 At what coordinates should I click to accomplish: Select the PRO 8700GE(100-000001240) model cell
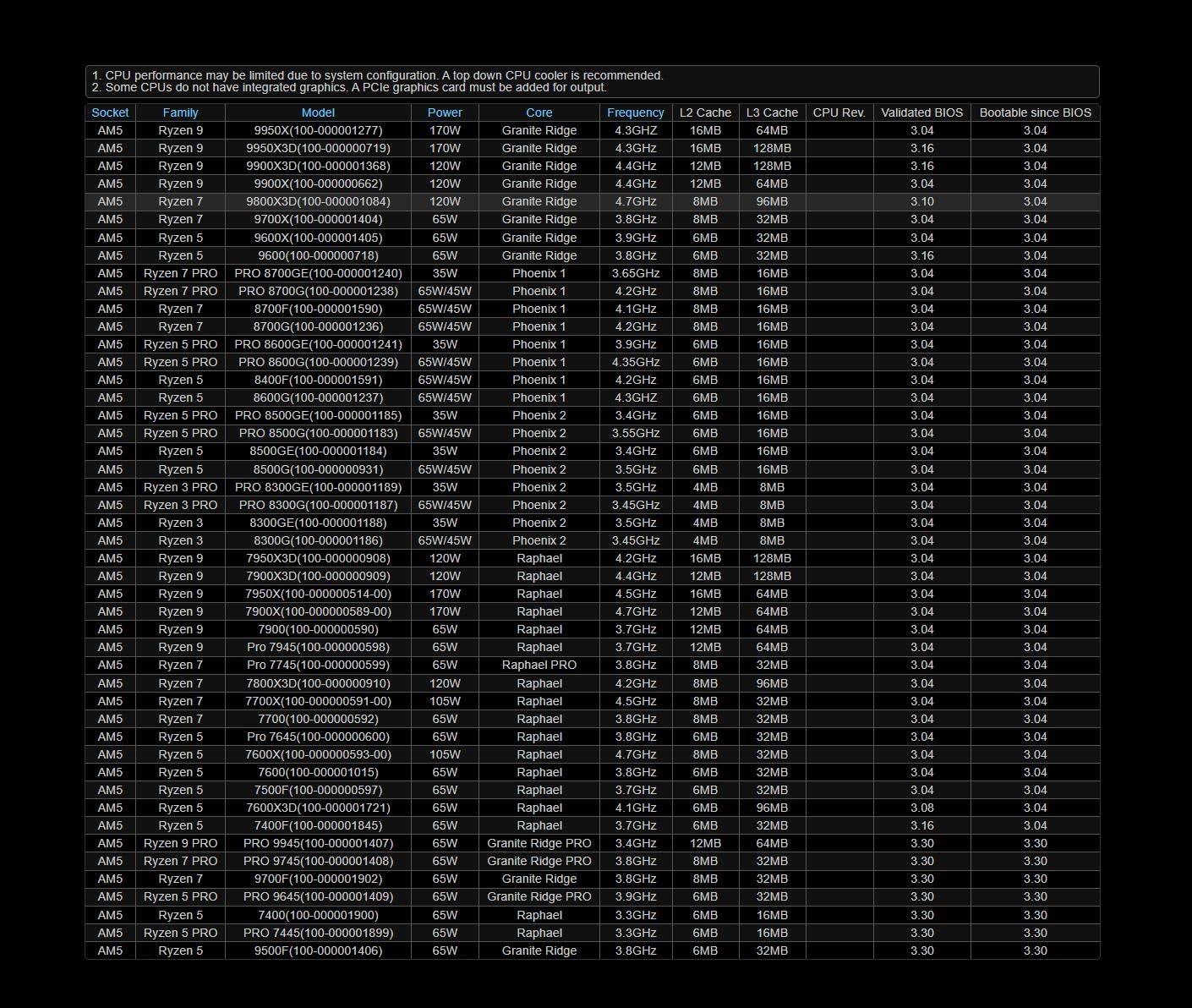point(318,273)
